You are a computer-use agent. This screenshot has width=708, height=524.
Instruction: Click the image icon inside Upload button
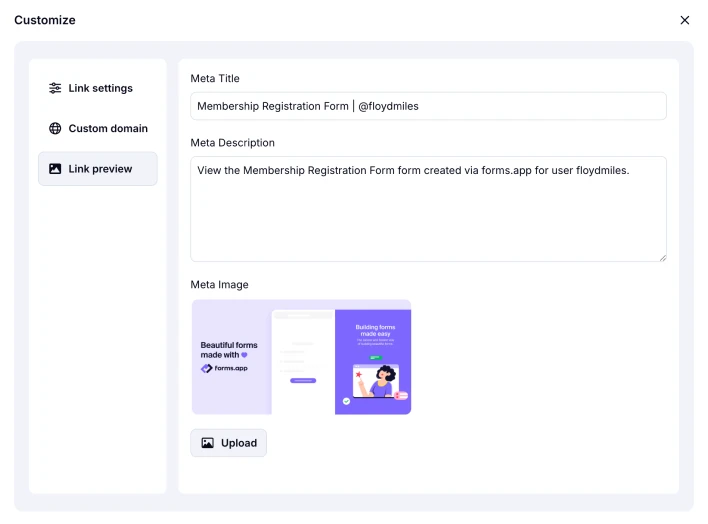(208, 443)
